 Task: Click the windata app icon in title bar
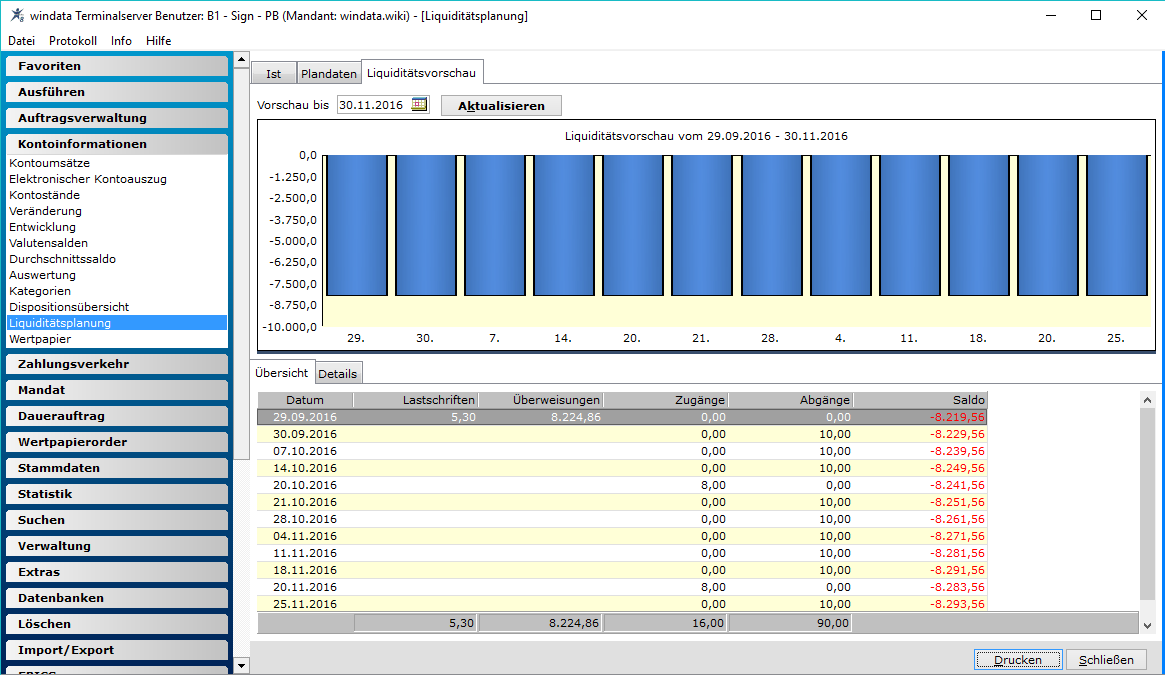tap(16, 15)
